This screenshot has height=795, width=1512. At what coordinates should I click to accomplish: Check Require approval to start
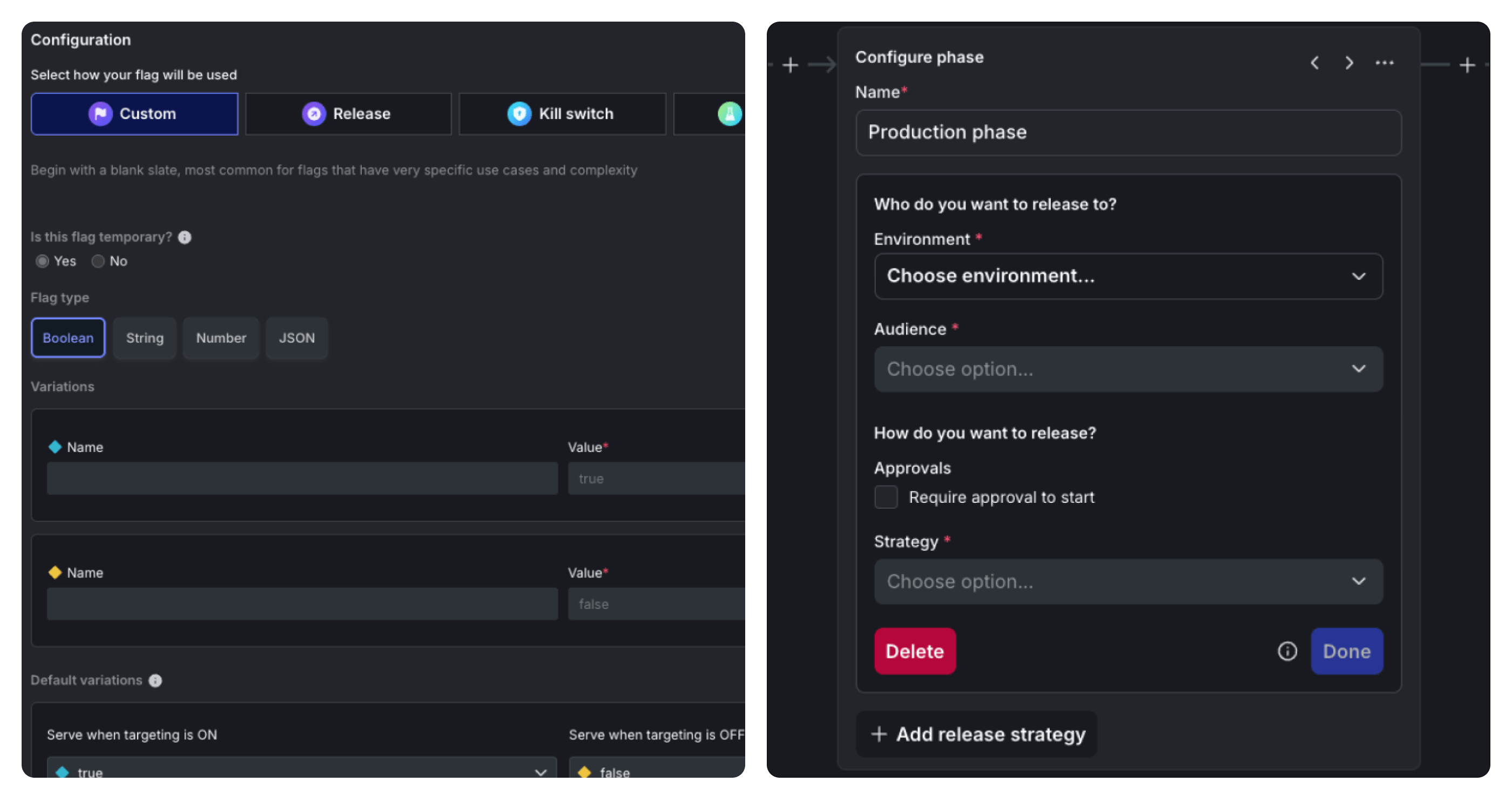pos(886,497)
